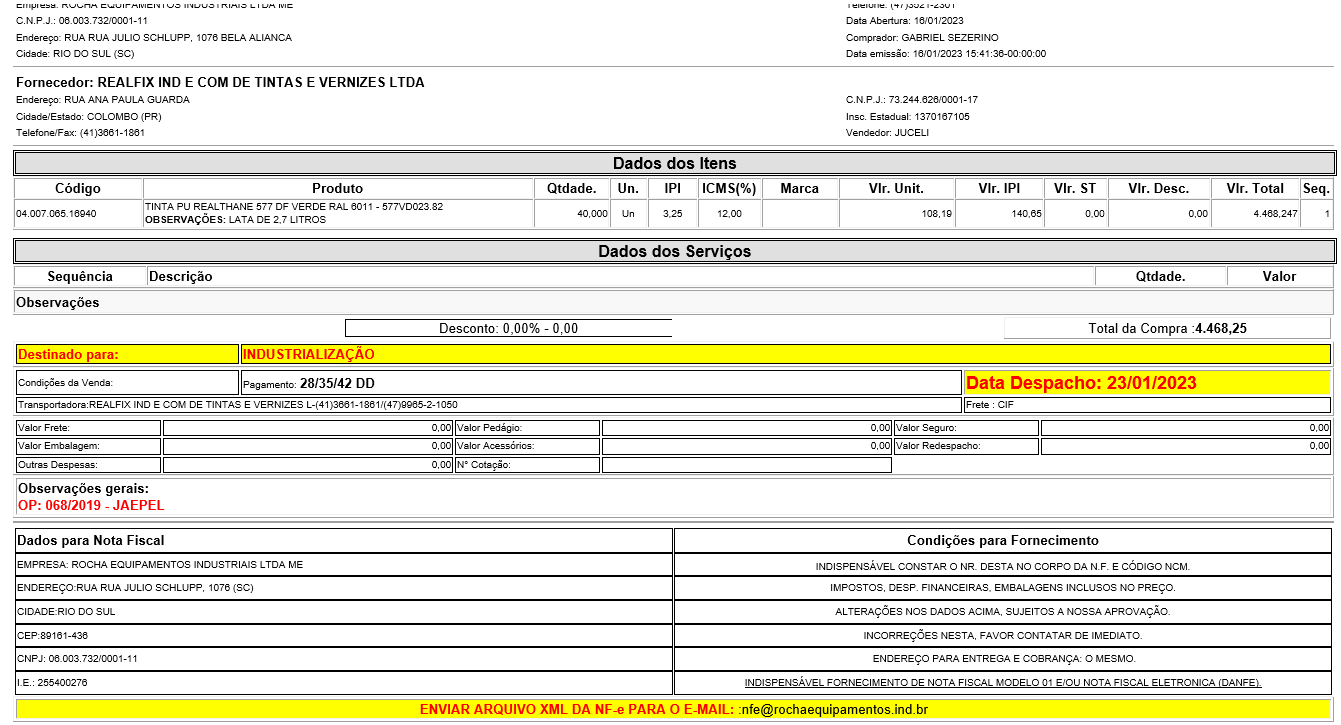Click the 'Total da Compra' value box
This screenshot has width=1341, height=725.
pyautogui.click(x=1167, y=328)
